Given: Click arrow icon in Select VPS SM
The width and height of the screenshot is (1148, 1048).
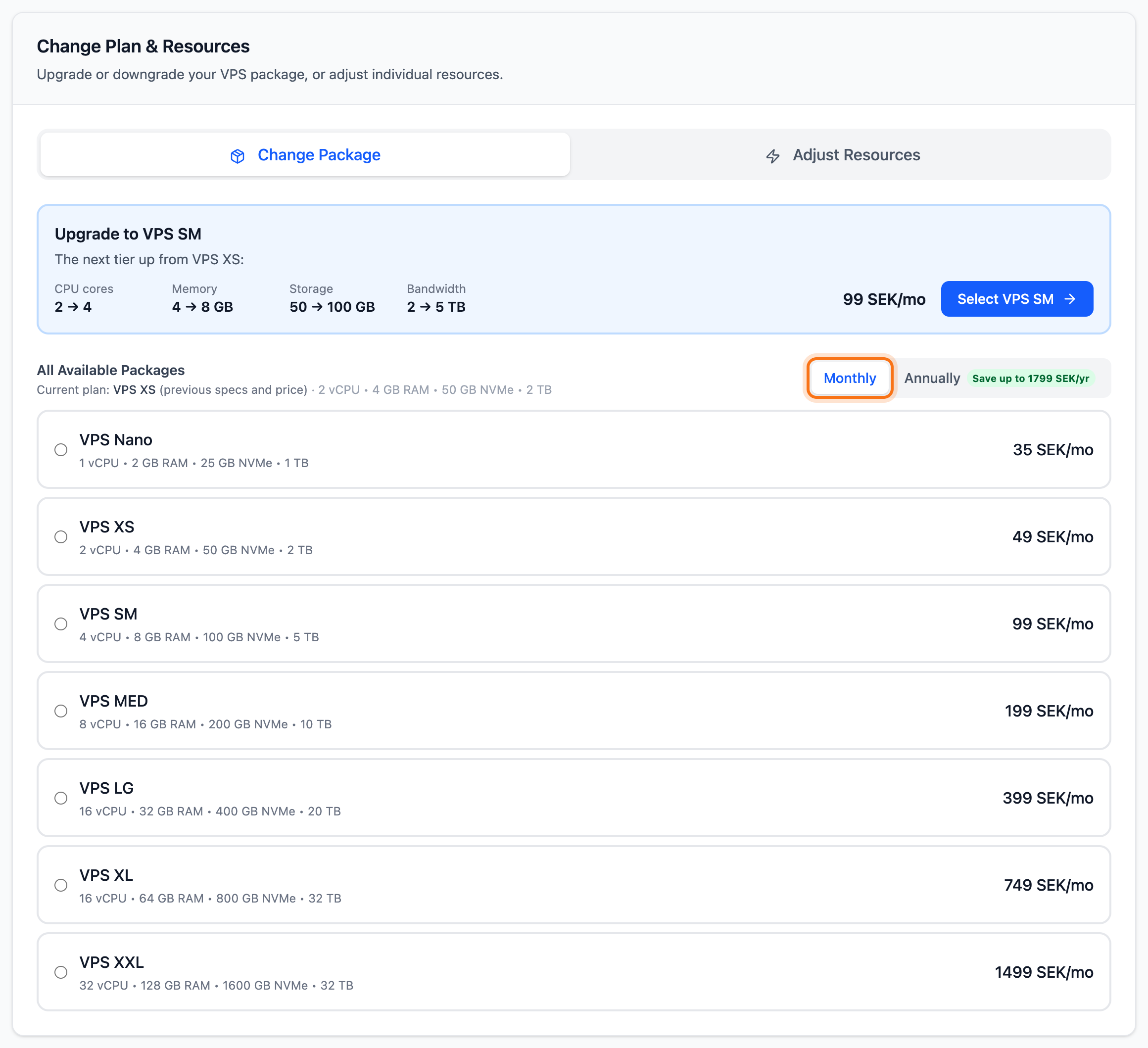Looking at the screenshot, I should pos(1070,299).
